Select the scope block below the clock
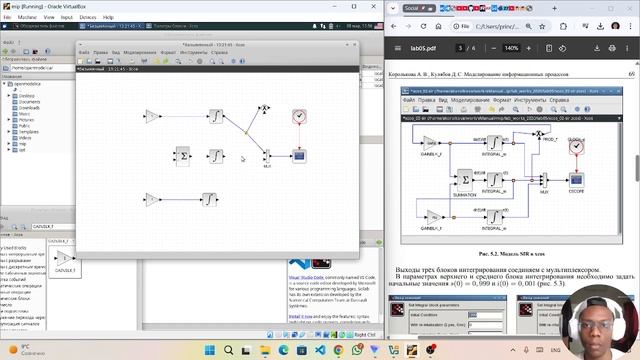The image size is (640, 360). click(x=299, y=156)
